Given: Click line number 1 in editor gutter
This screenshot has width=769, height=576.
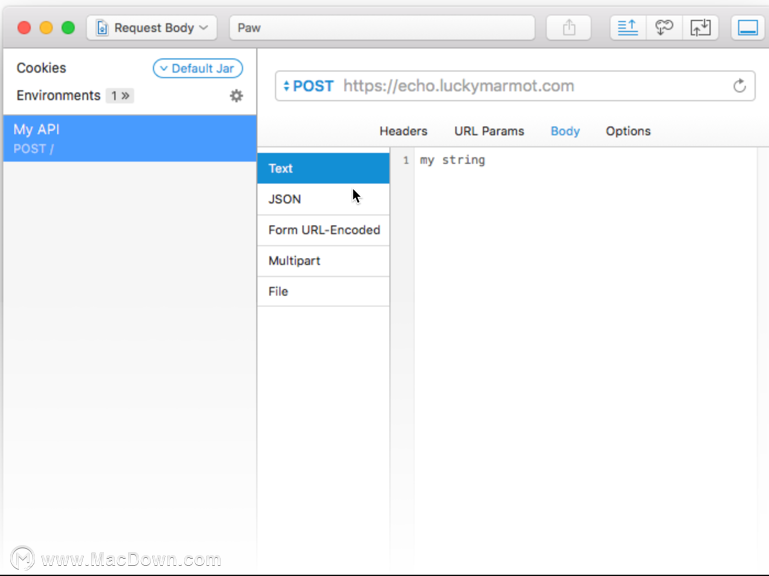Looking at the screenshot, I should pyautogui.click(x=406, y=160).
